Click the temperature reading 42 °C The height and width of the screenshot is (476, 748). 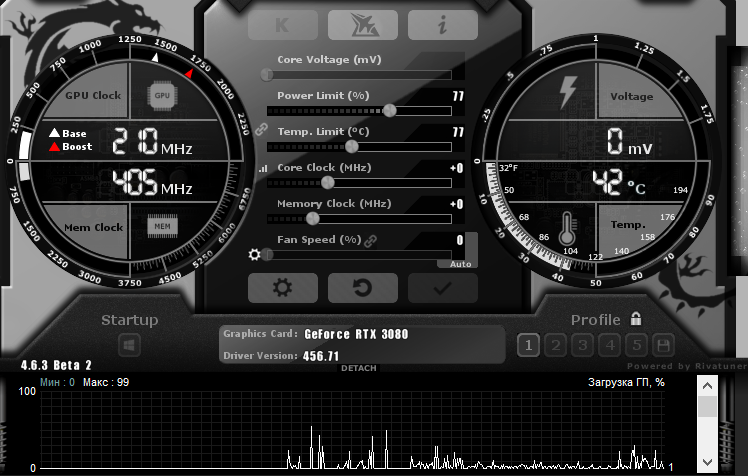coord(619,182)
